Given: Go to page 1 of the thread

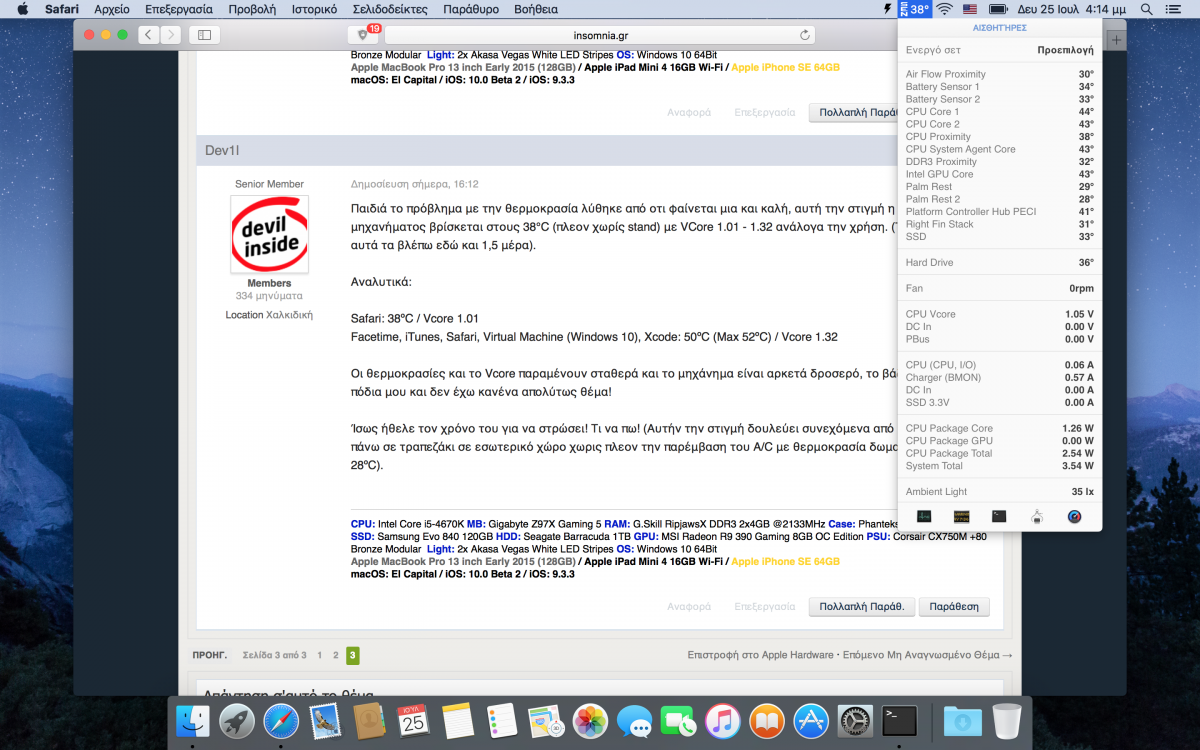Looking at the screenshot, I should (x=319, y=656).
